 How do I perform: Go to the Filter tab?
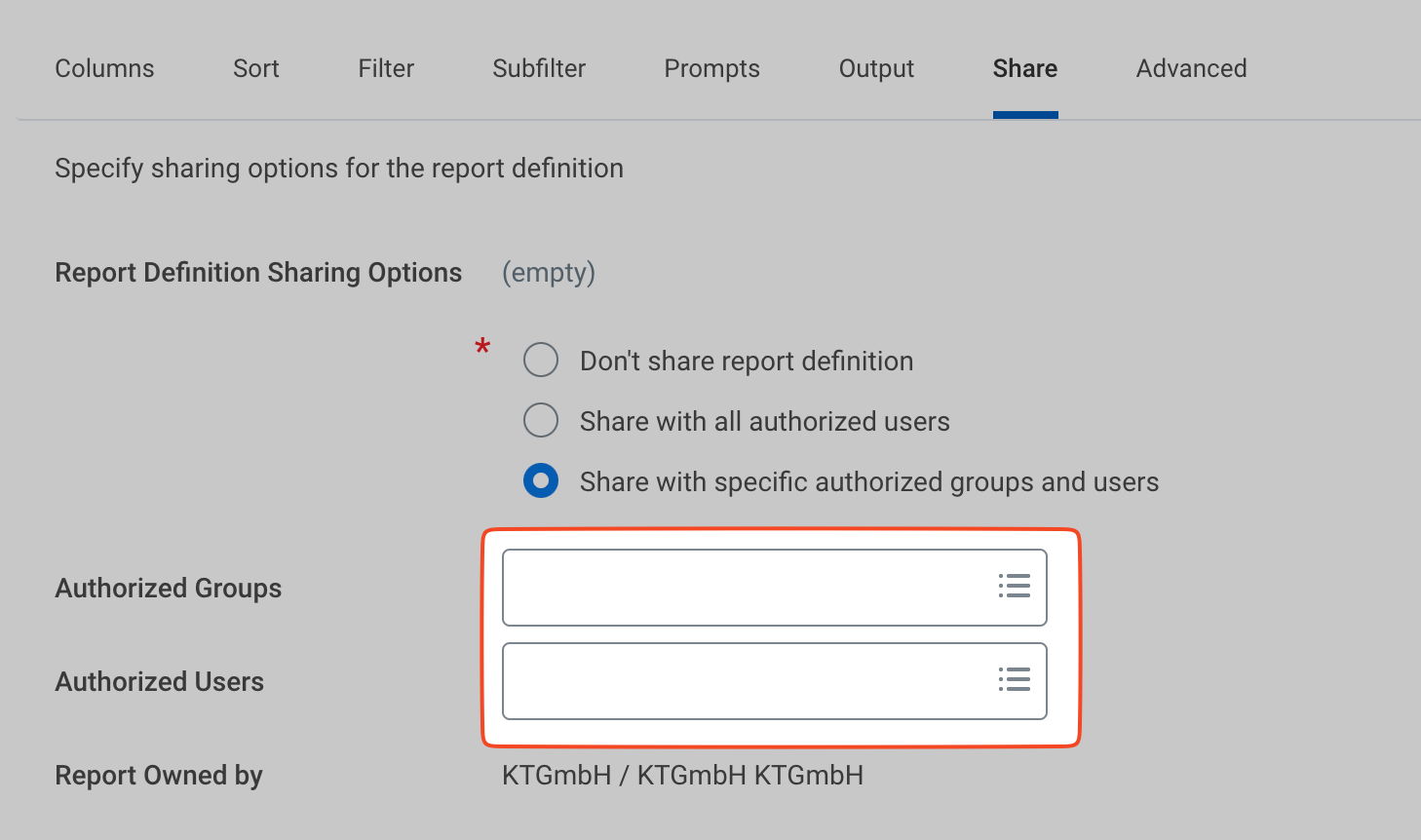(x=386, y=68)
